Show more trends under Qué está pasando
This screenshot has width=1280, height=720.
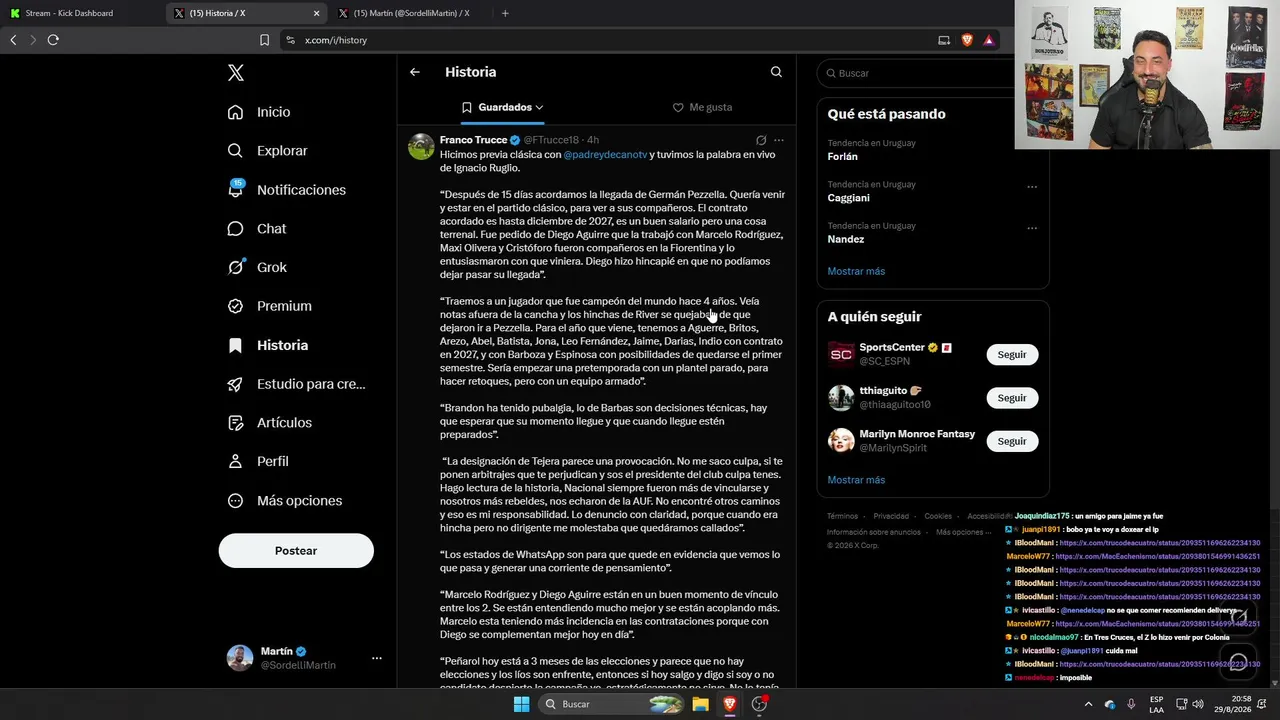coord(856,271)
